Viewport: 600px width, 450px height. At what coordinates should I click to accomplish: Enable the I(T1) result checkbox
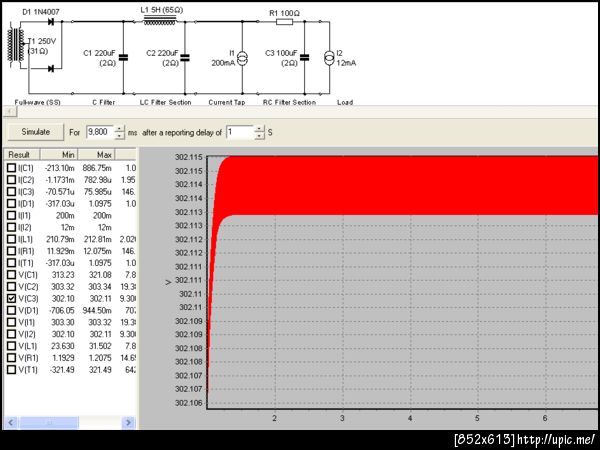pyautogui.click(x=11, y=262)
